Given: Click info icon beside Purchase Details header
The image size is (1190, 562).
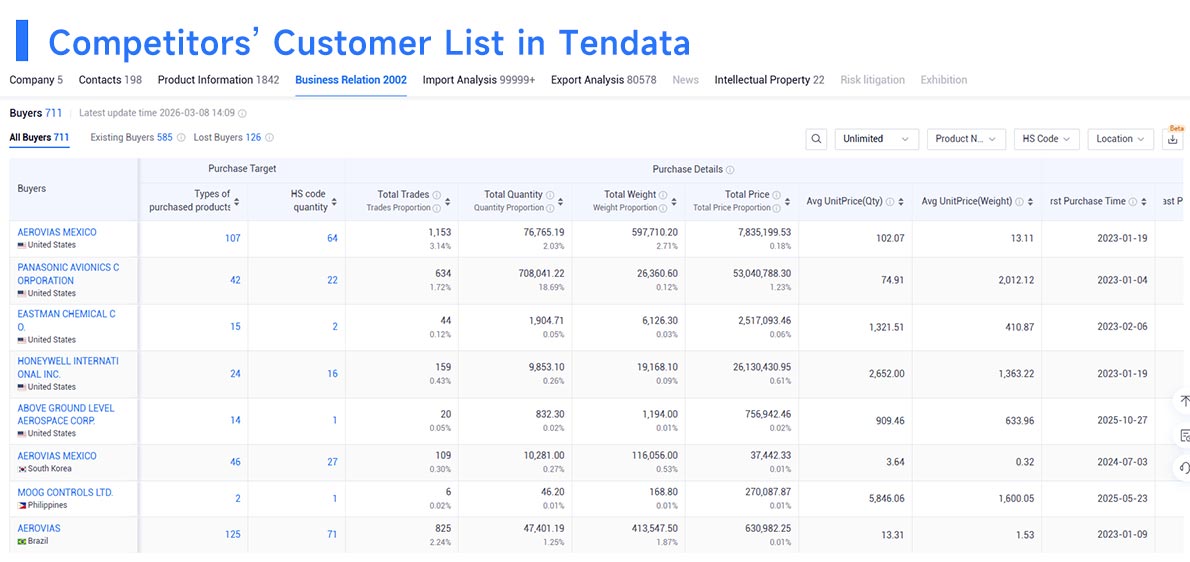Looking at the screenshot, I should (x=729, y=170).
